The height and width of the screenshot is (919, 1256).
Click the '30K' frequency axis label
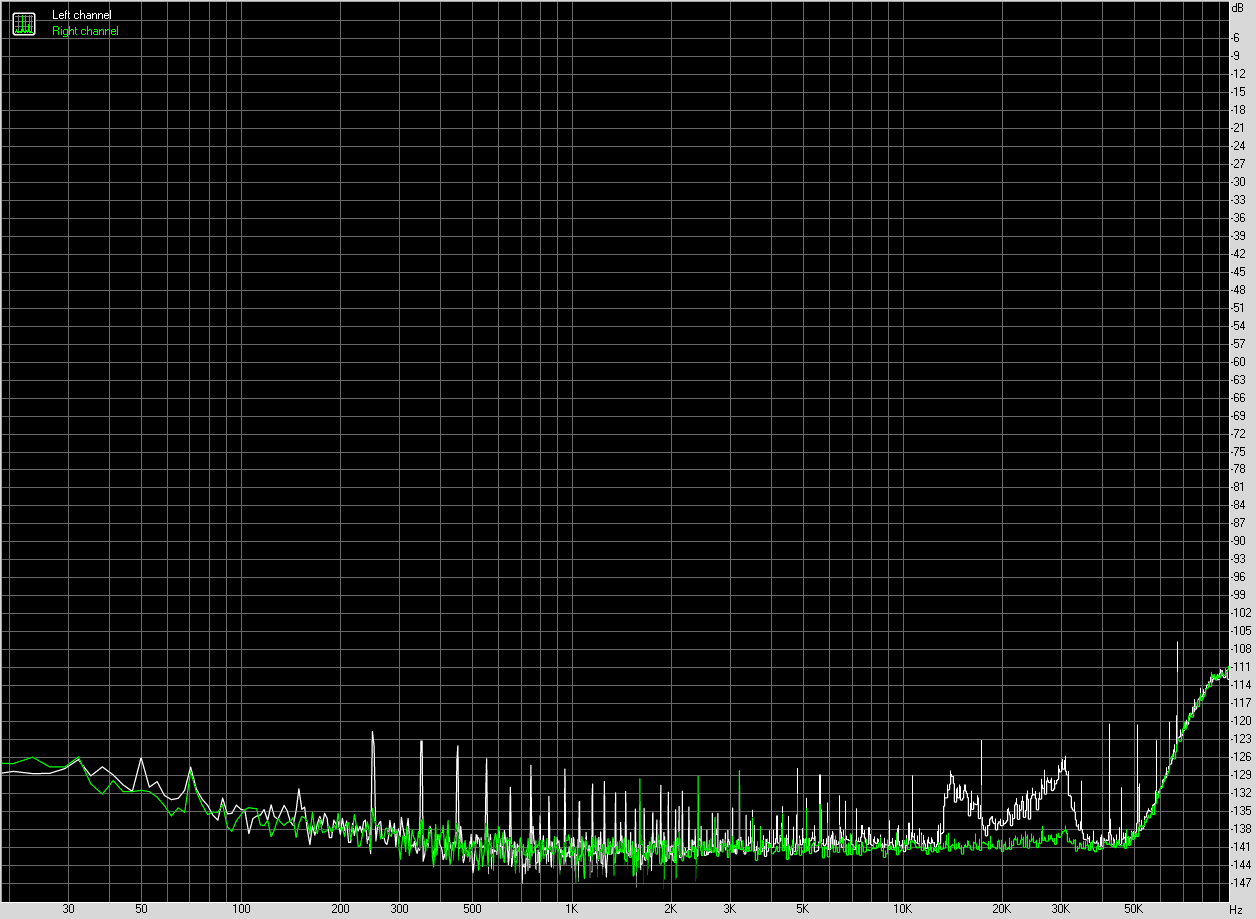tap(1060, 910)
